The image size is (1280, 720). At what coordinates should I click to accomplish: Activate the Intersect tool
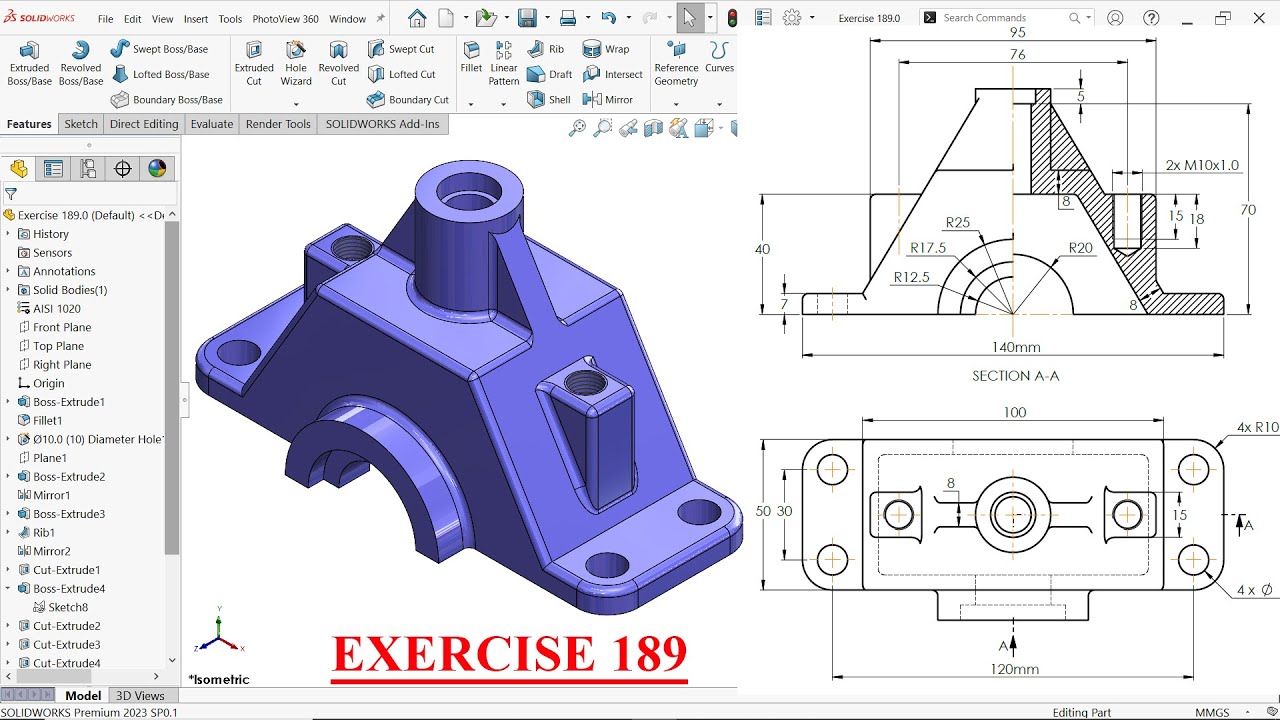point(613,74)
